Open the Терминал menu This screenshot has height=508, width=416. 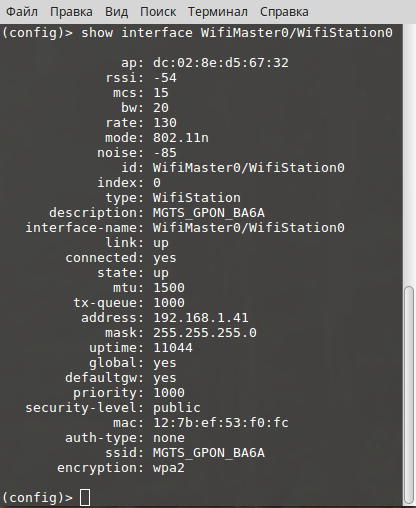[218, 12]
